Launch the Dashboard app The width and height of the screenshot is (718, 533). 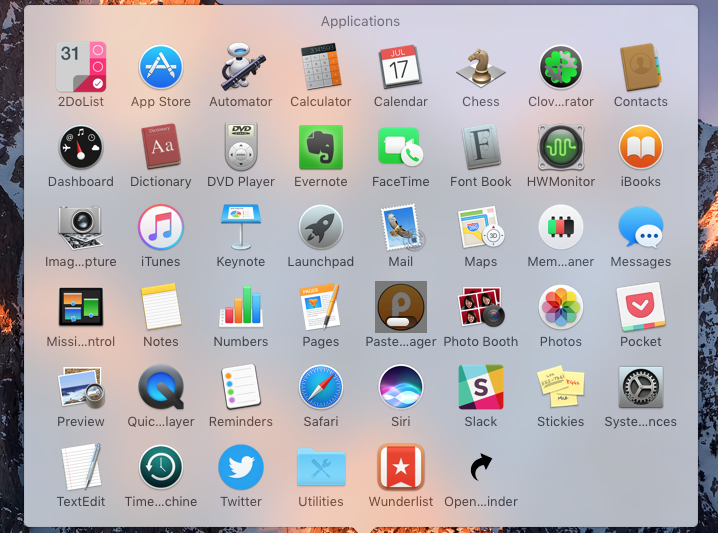click(x=81, y=147)
